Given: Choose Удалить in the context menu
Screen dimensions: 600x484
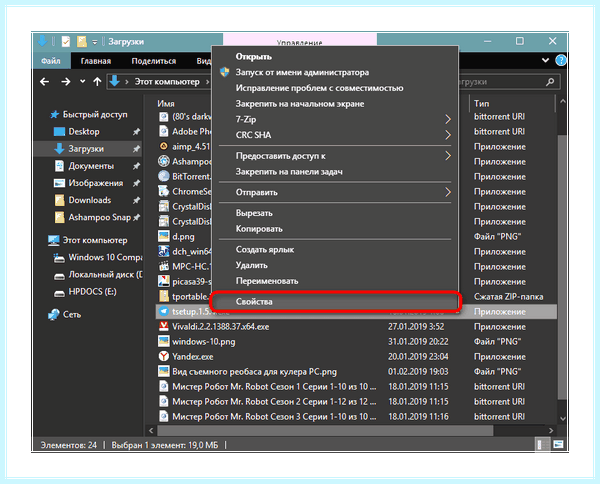Looking at the screenshot, I should pyautogui.click(x=251, y=265).
